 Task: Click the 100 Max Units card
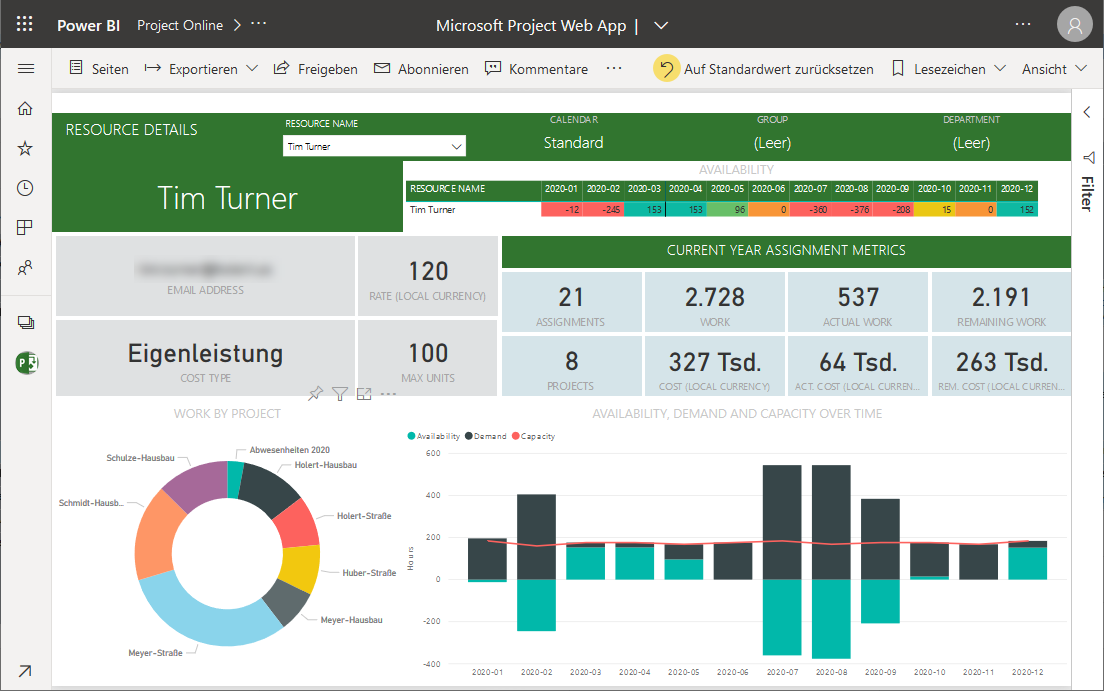428,358
